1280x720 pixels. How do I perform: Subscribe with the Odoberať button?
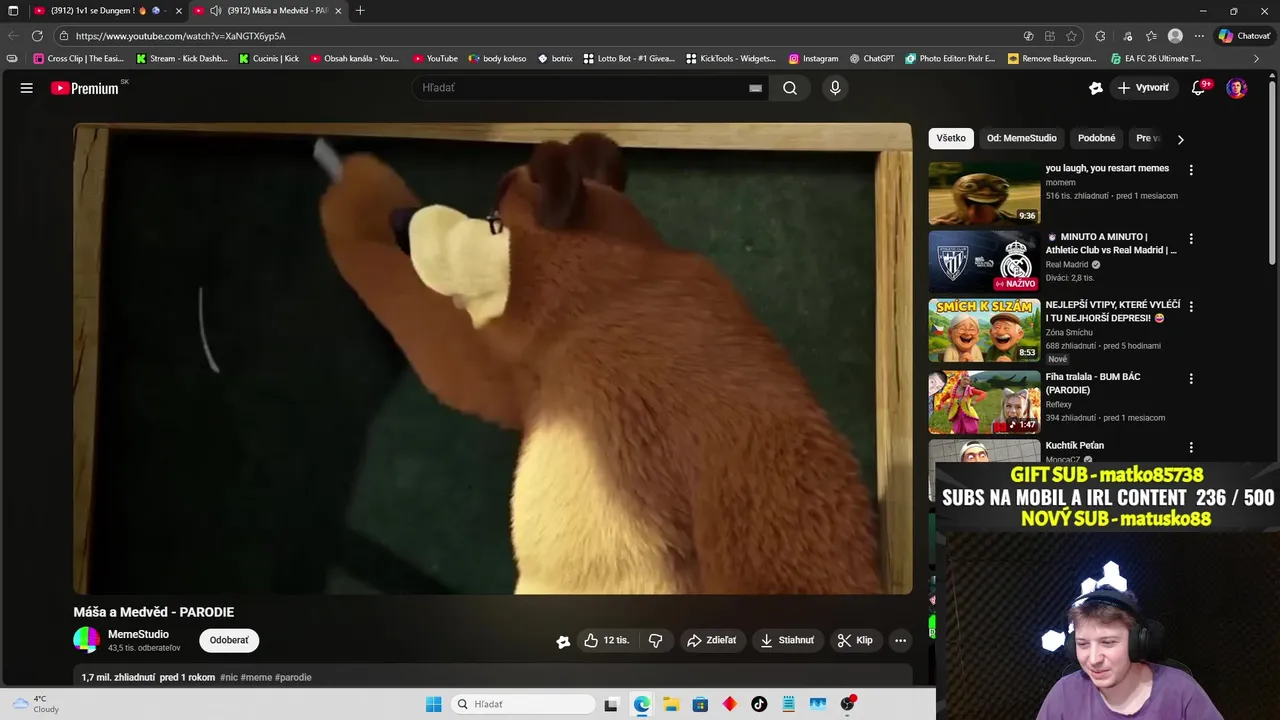[229, 640]
